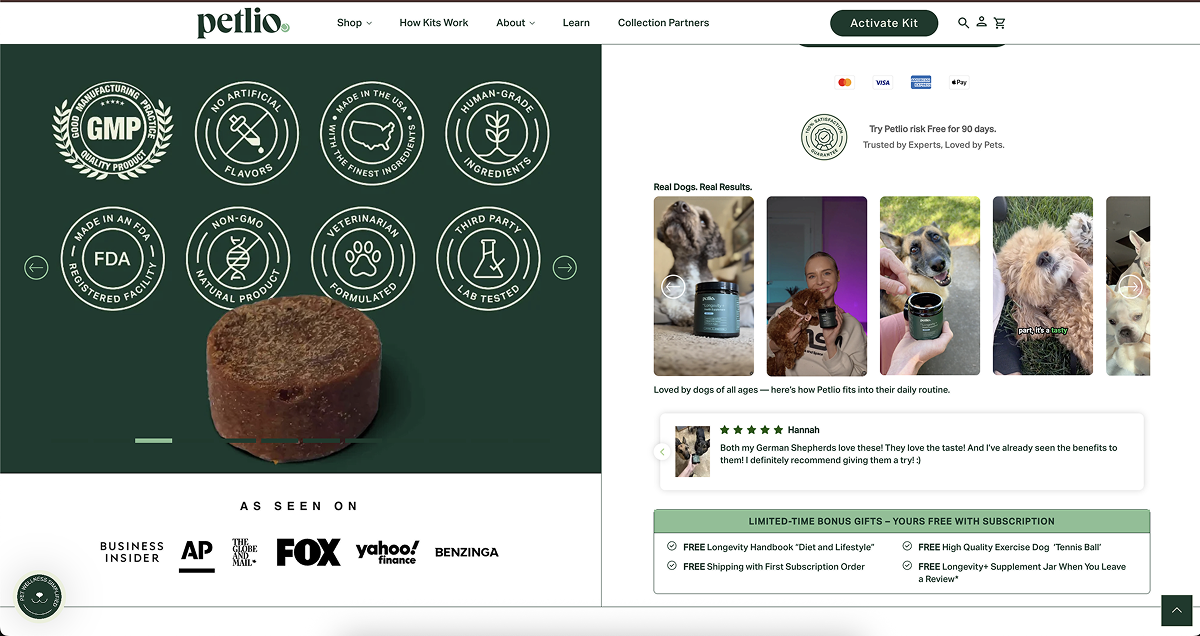Screen dimensions: 1200x636
Task: Click Hannah's review photo thumbnail
Action: [692, 451]
